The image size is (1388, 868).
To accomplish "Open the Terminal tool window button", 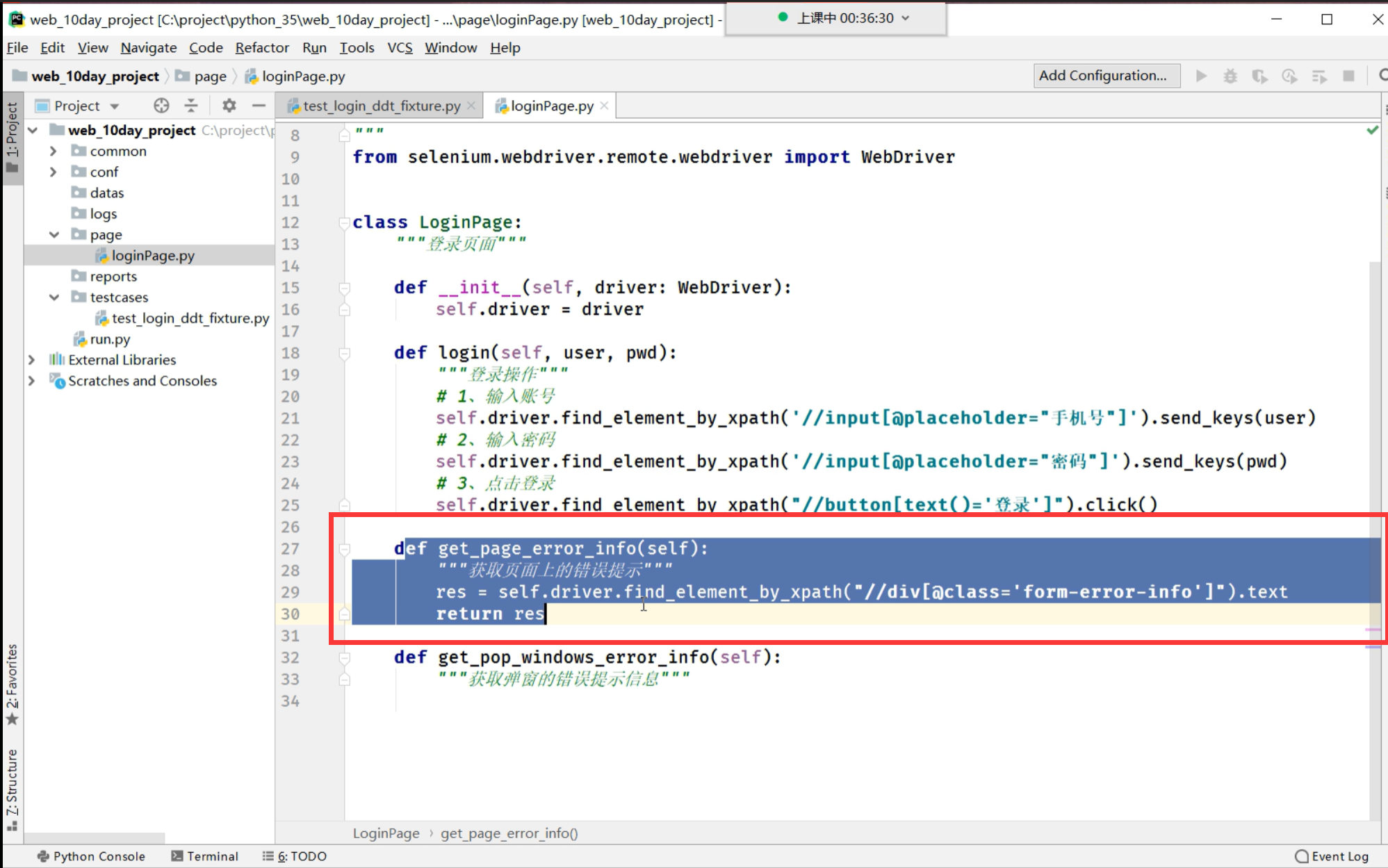I will [204, 856].
